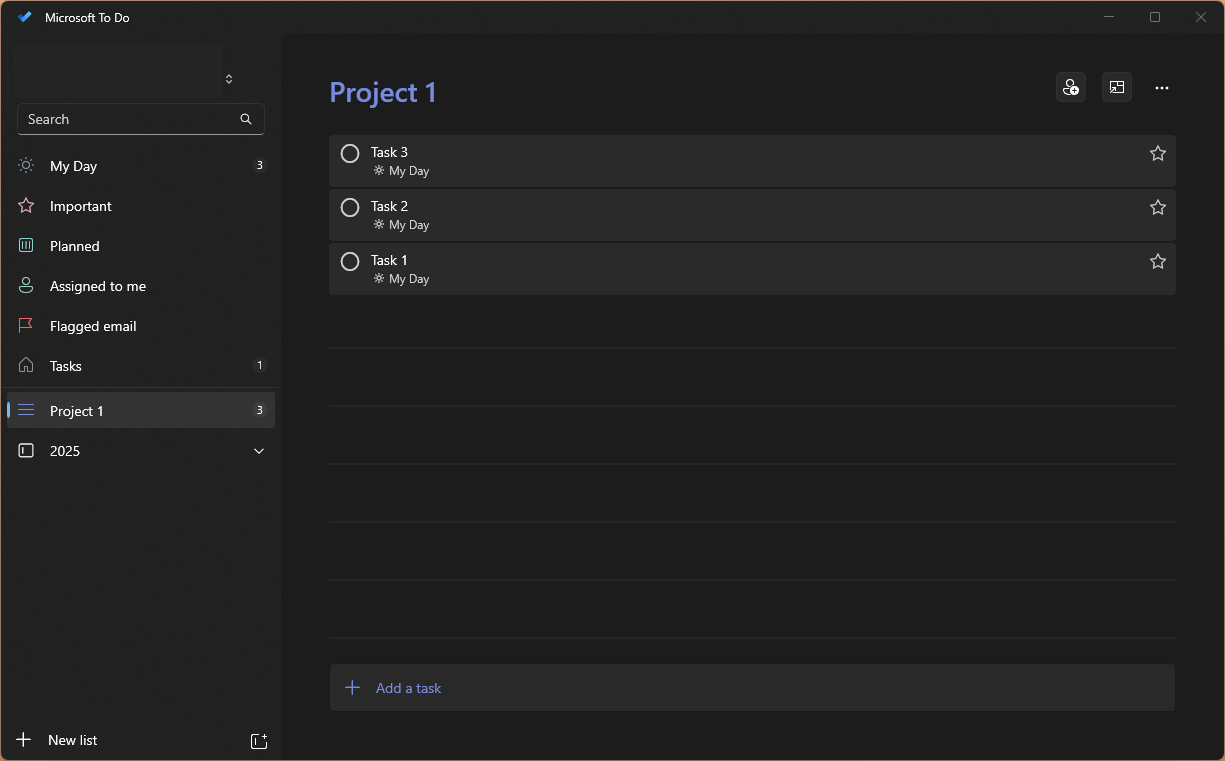The width and height of the screenshot is (1225, 761).
Task: Click the Project 1 list title
Action: point(383,92)
